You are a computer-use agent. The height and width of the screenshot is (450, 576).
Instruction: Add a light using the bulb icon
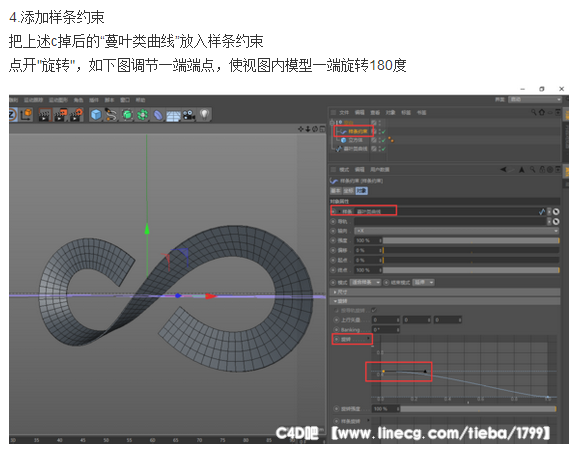click(x=205, y=115)
